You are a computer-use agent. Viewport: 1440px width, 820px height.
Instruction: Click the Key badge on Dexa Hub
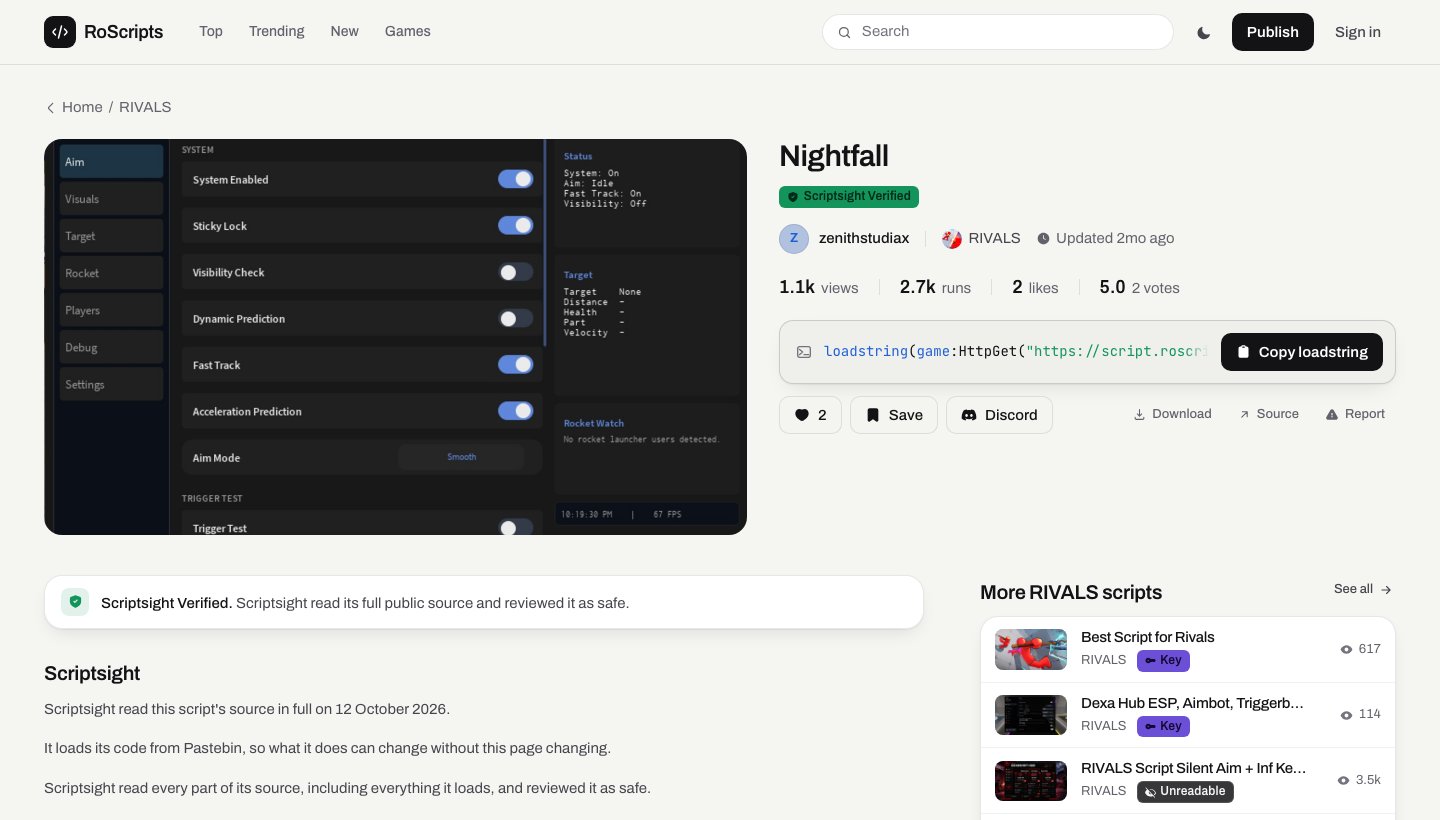tap(1163, 726)
